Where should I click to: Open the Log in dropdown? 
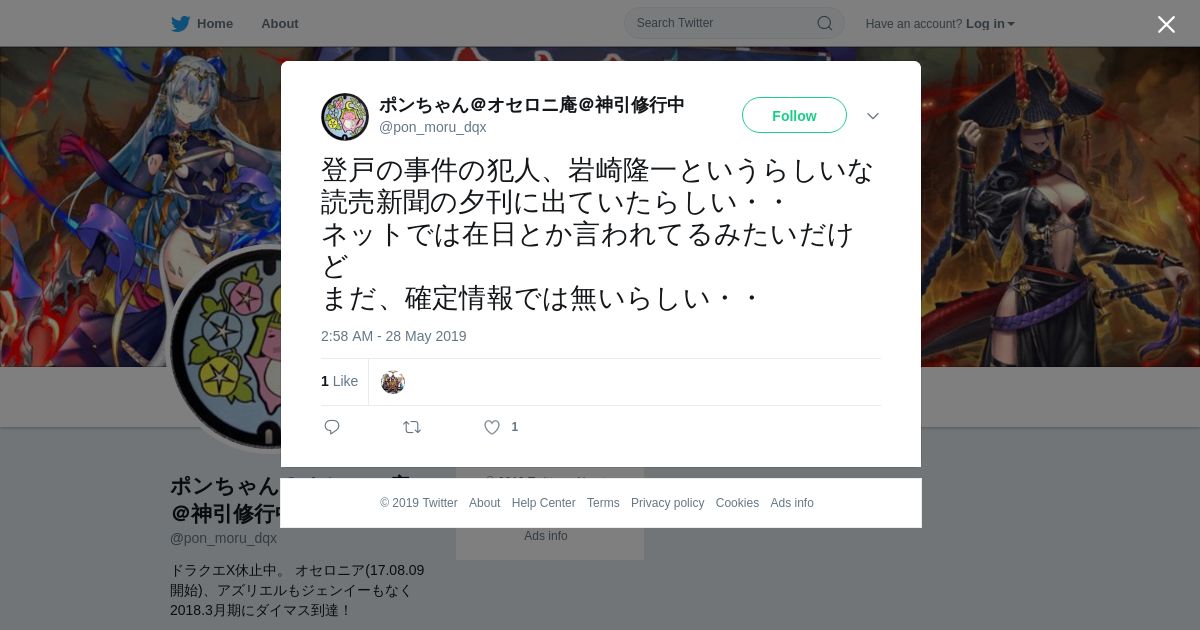(990, 24)
